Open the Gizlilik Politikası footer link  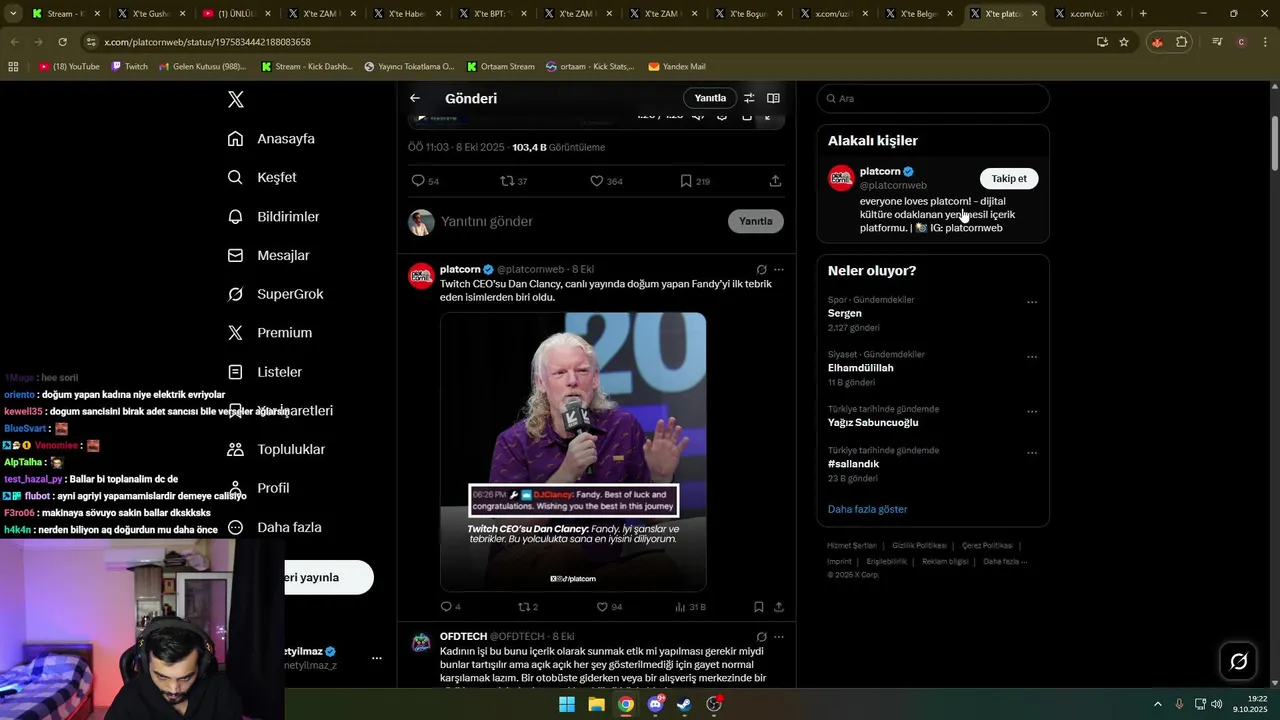tap(919, 545)
